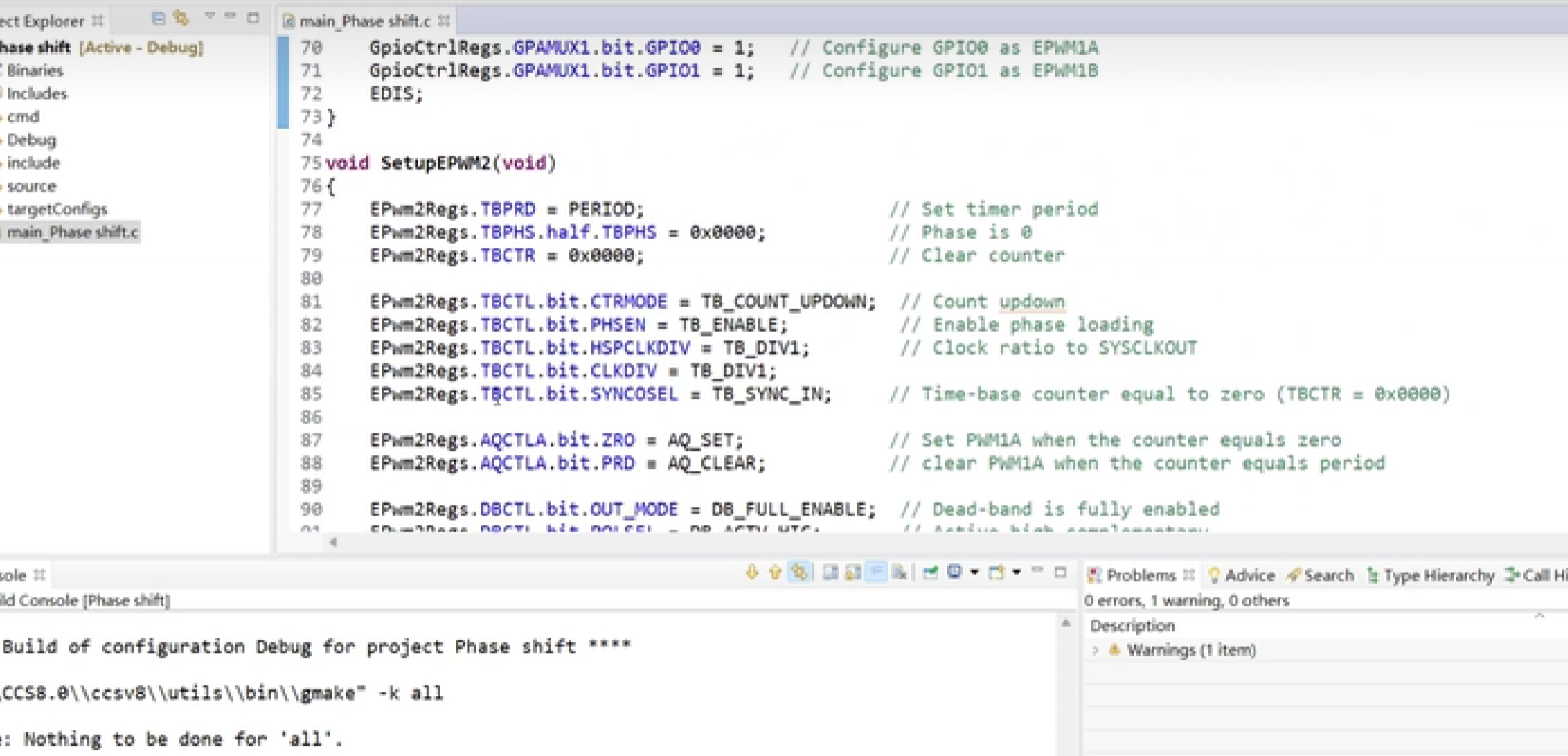
Task: Open the Display Selected Console dropdown arrow
Action: (x=974, y=572)
